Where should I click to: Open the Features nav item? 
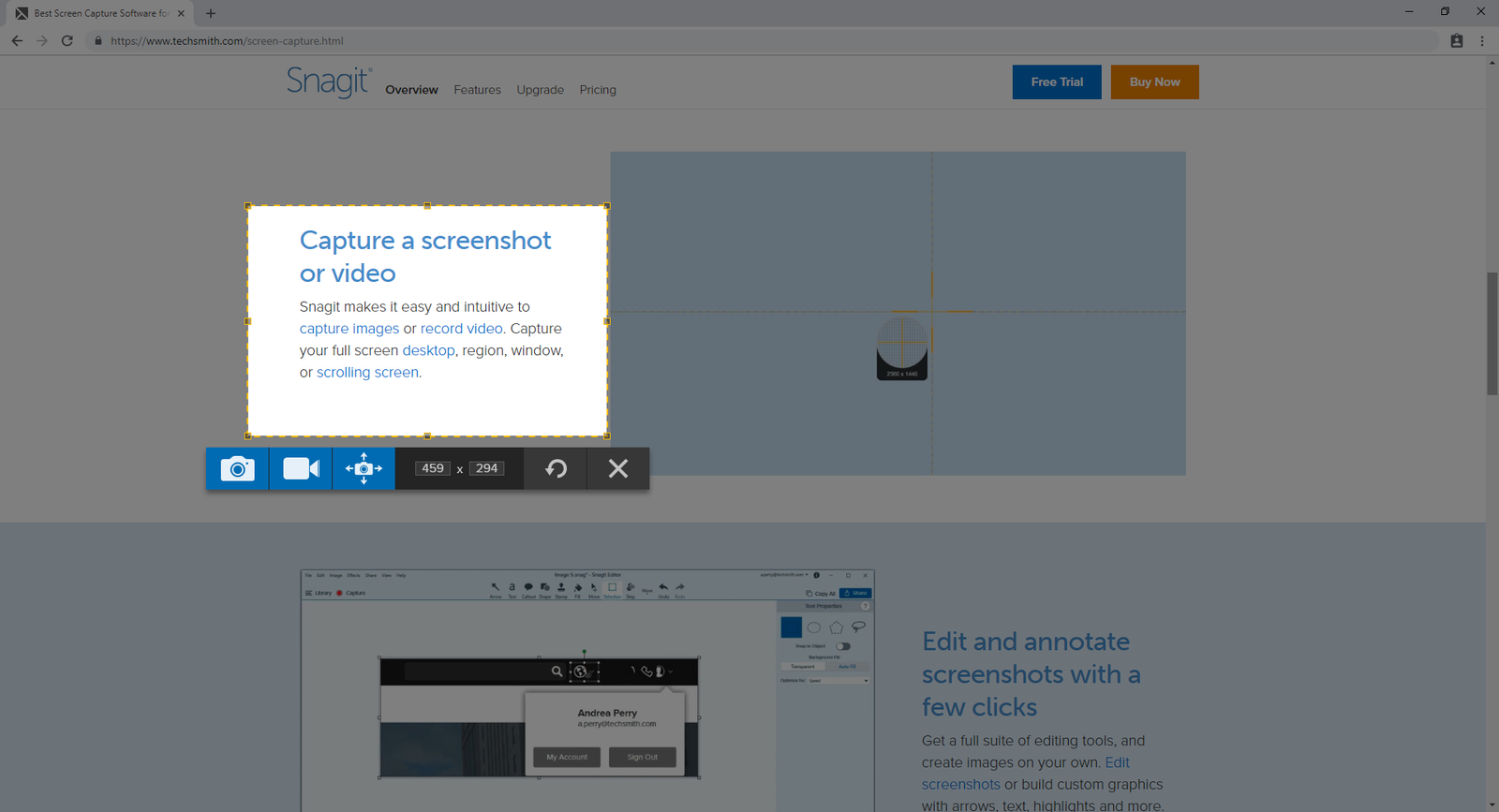pyautogui.click(x=477, y=90)
